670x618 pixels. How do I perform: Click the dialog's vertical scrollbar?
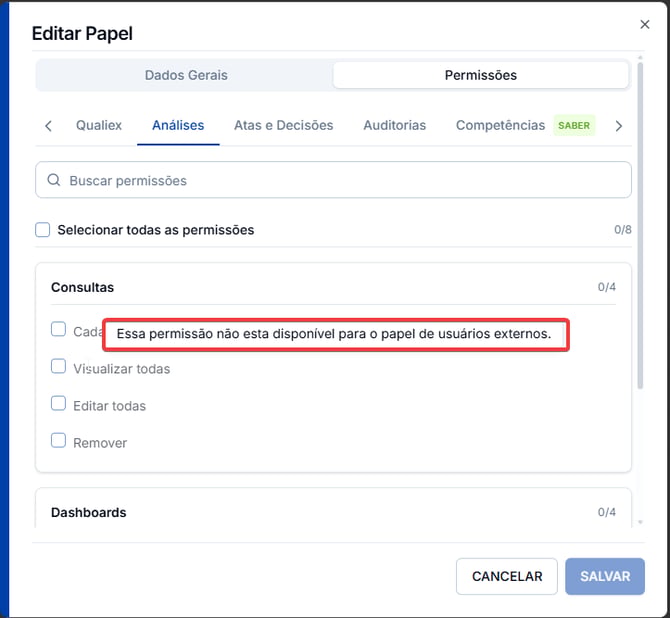[640, 226]
